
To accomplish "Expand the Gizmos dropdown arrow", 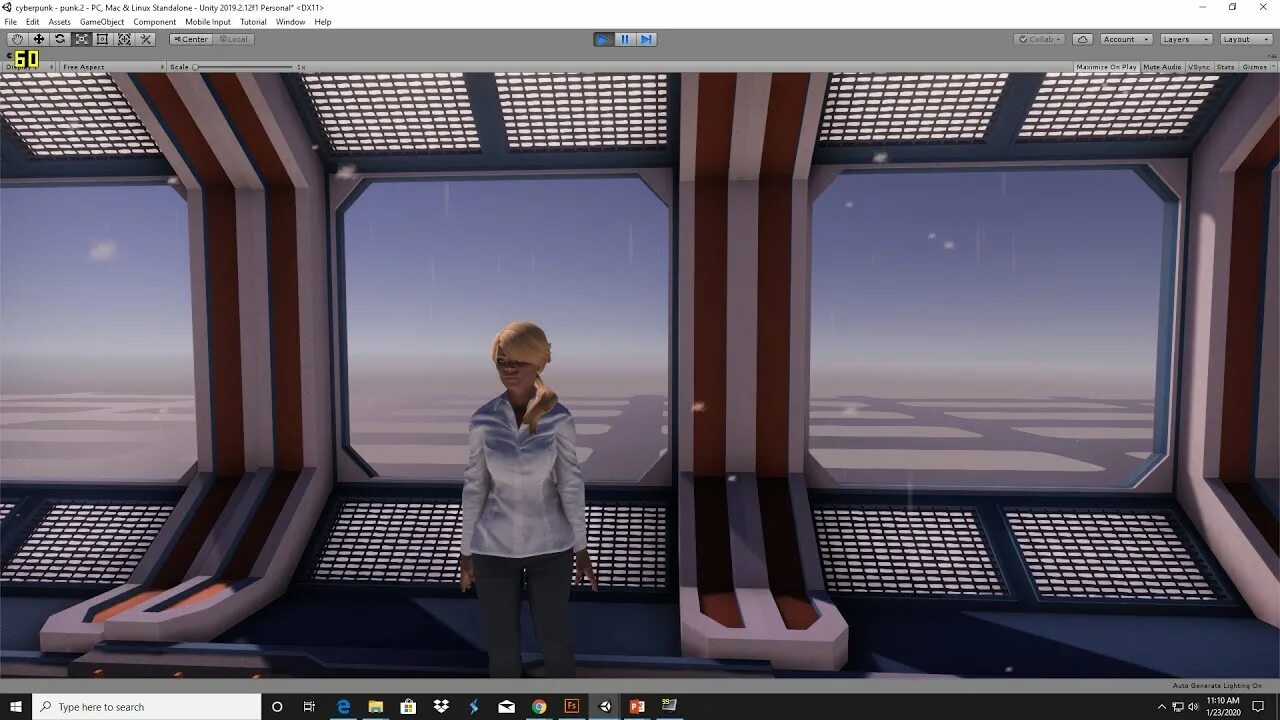I will pos(1272,67).
